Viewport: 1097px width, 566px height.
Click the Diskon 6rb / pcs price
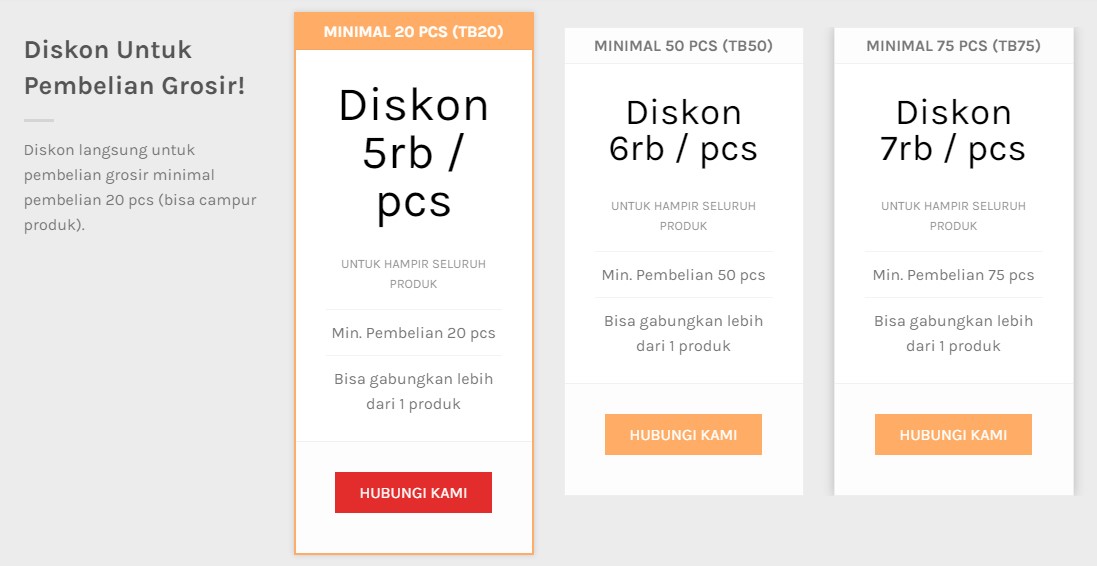coord(683,130)
